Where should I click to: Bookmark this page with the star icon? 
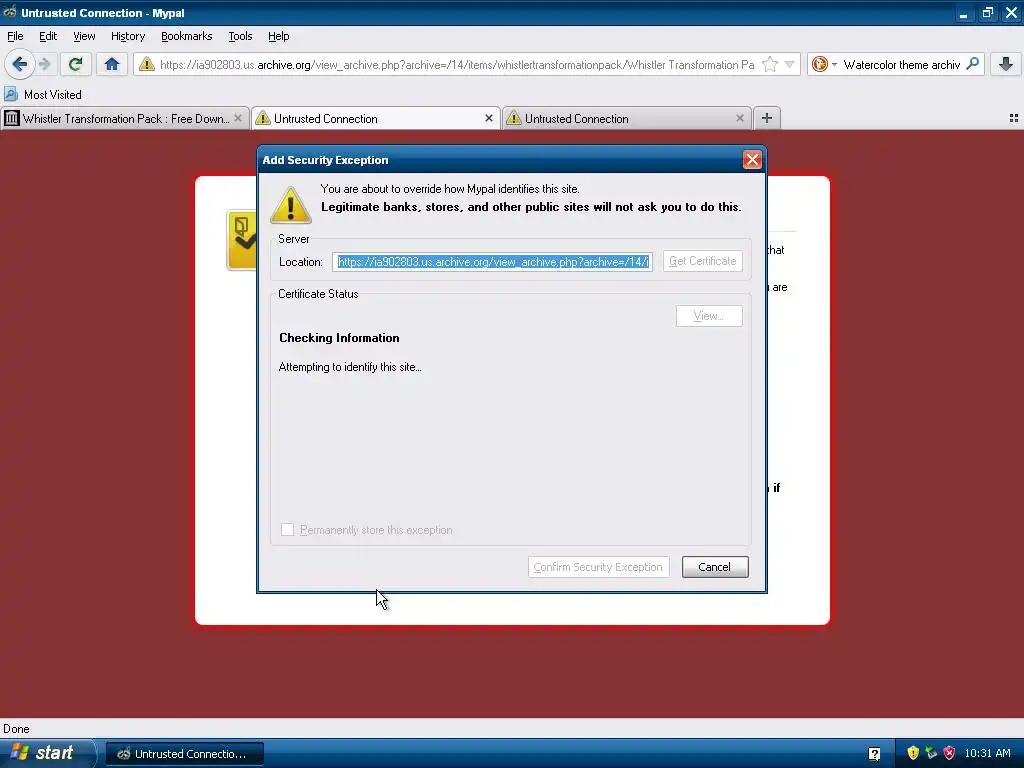[x=770, y=64]
